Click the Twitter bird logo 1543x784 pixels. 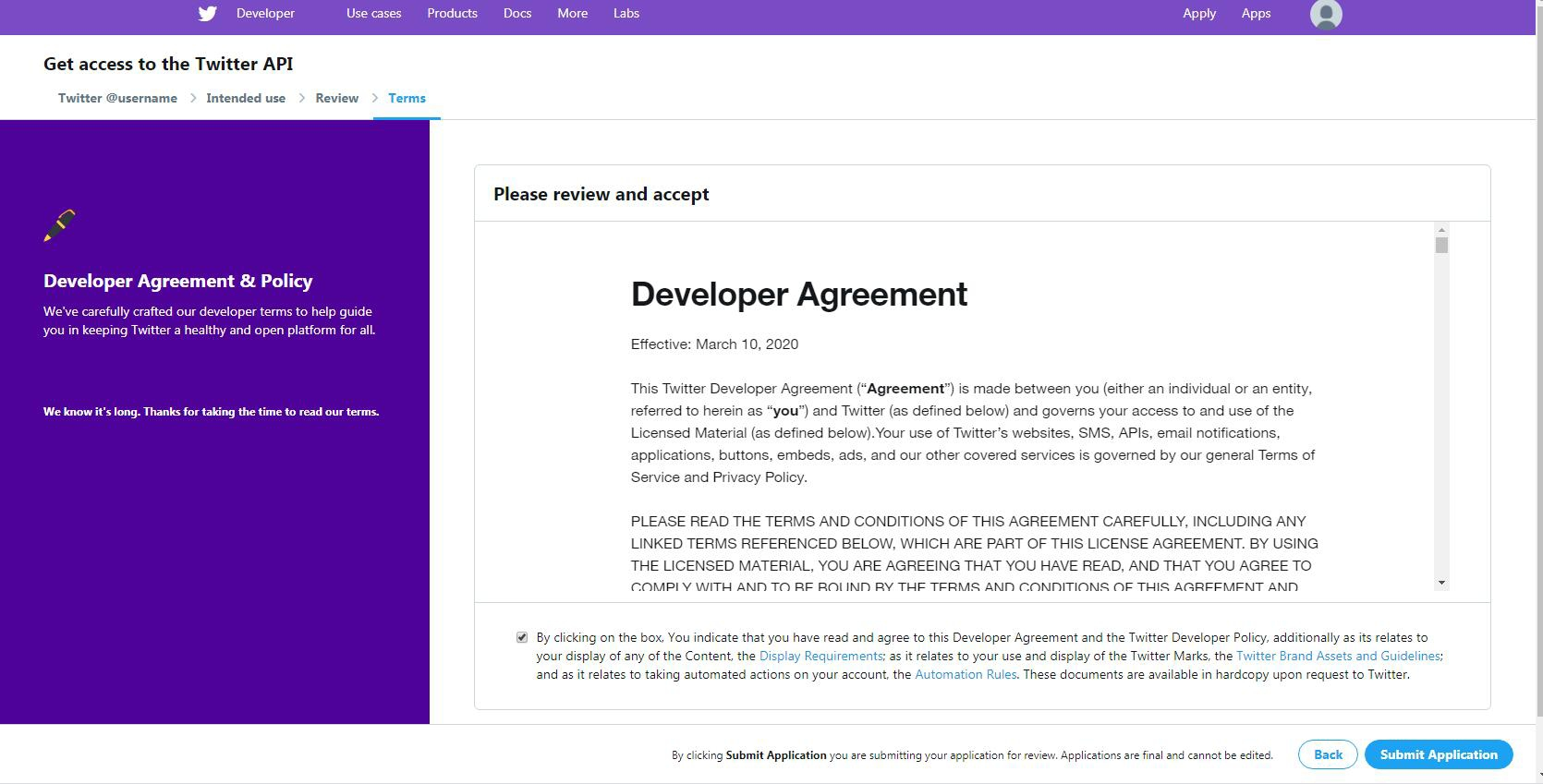pos(207,13)
